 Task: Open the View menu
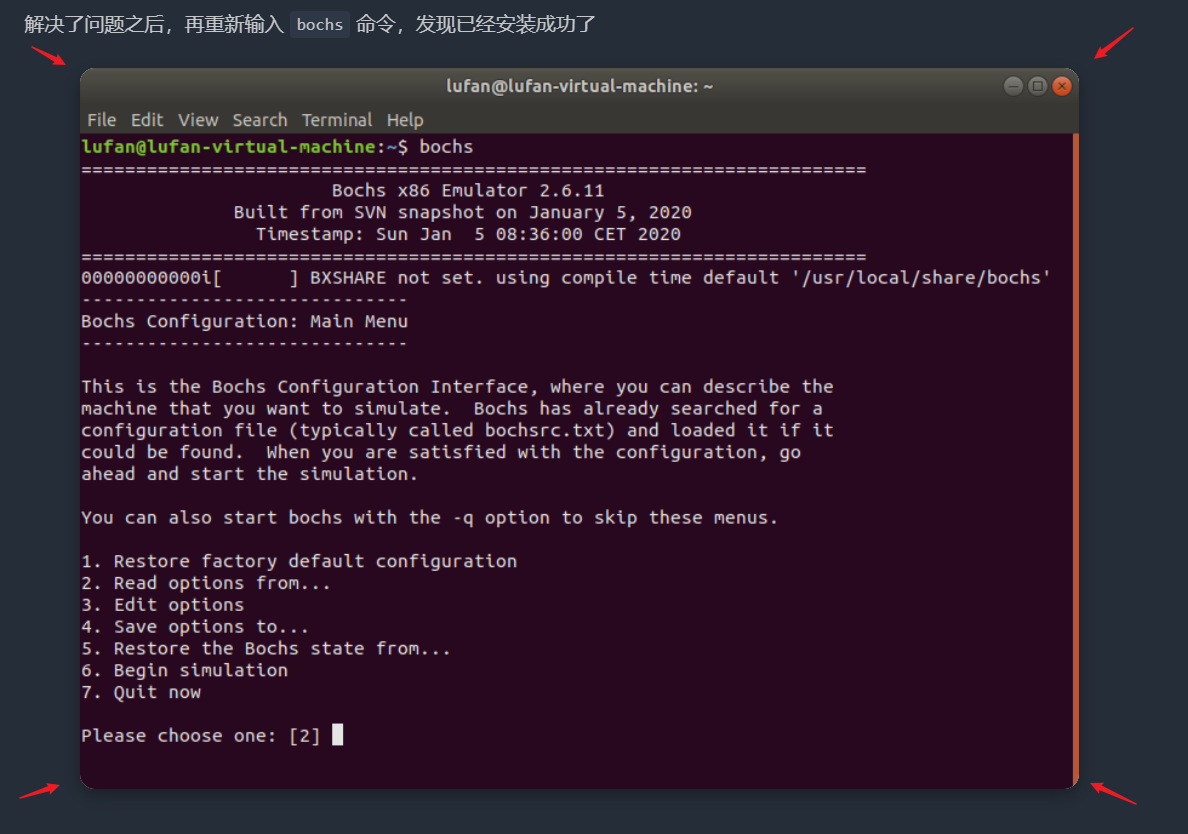[198, 120]
